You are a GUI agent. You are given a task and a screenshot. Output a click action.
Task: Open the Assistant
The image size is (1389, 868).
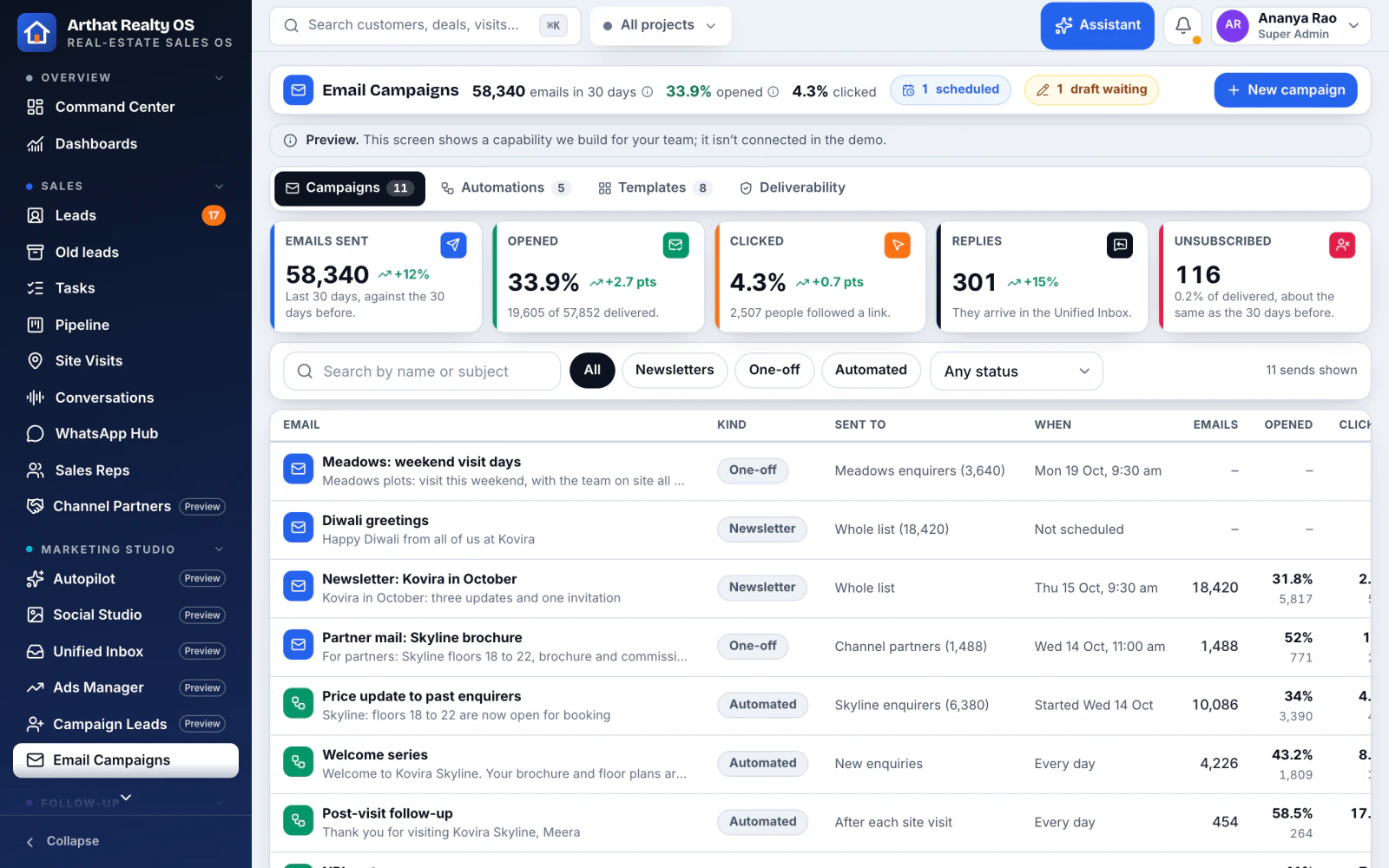click(1097, 26)
